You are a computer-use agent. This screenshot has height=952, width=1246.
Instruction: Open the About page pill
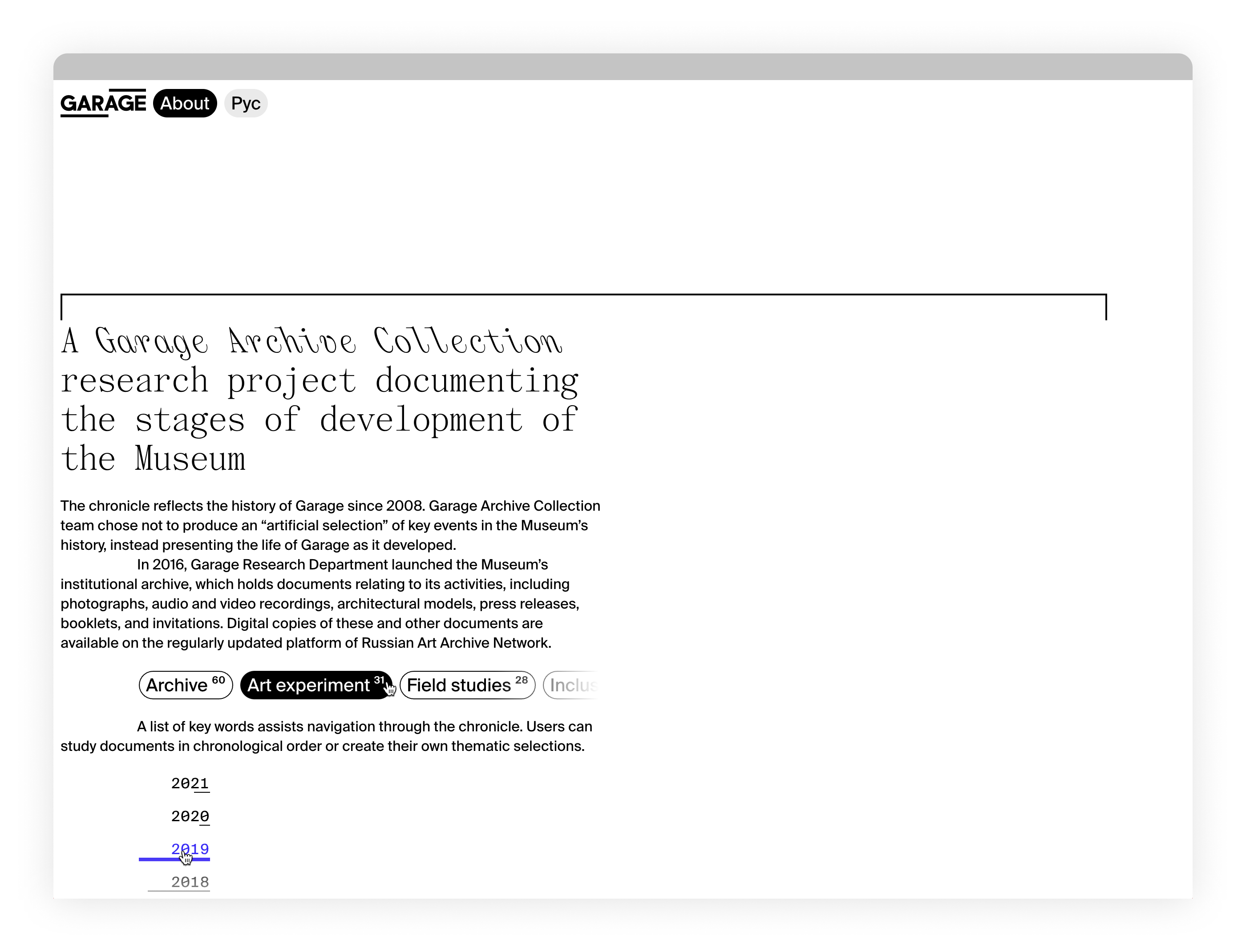(185, 103)
